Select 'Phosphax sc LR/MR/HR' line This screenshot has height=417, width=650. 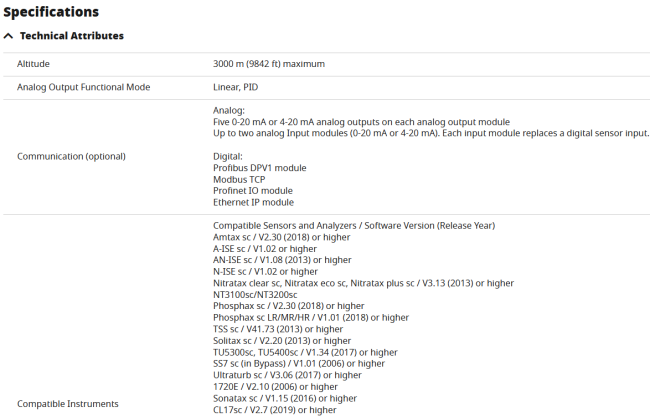pos(311,318)
